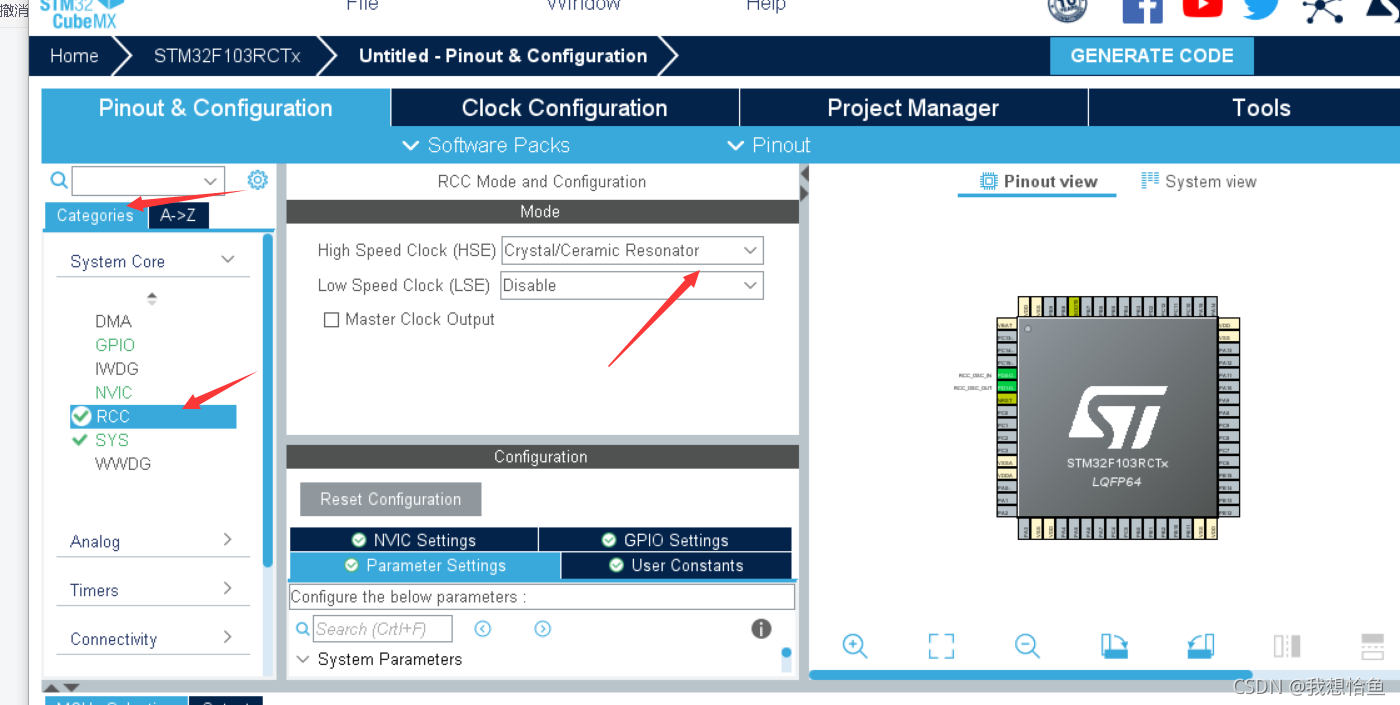1400x705 pixels.
Task: Click the STM32F103RCTx breadcrumb
Action: (227, 56)
